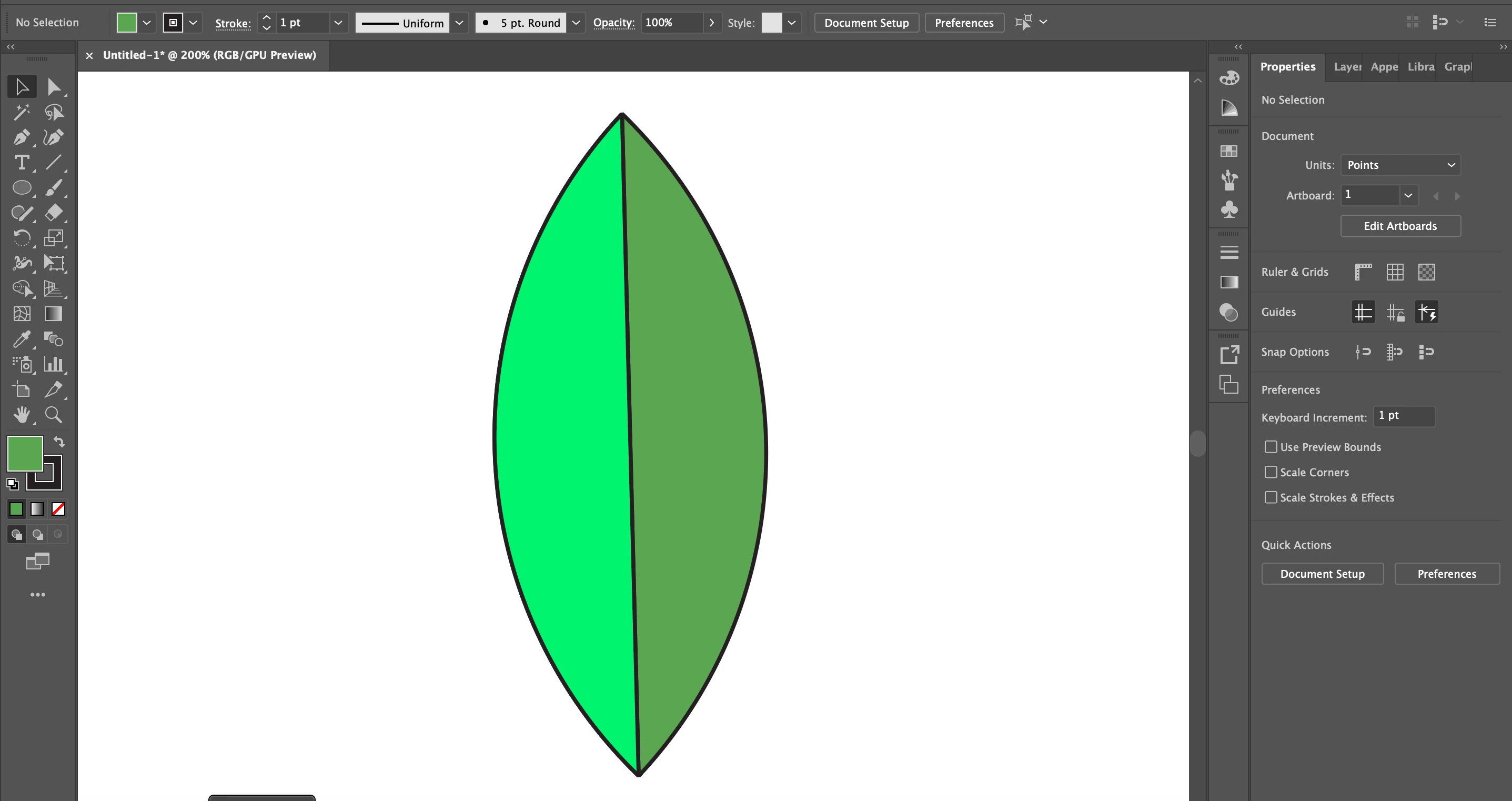Image resolution: width=1512 pixels, height=801 pixels.
Task: Choose the Ellipse tool
Action: pyautogui.click(x=21, y=188)
